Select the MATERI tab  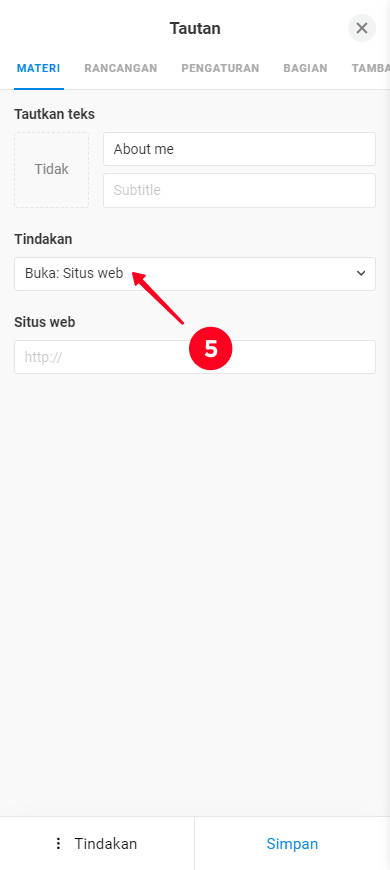(x=38, y=68)
